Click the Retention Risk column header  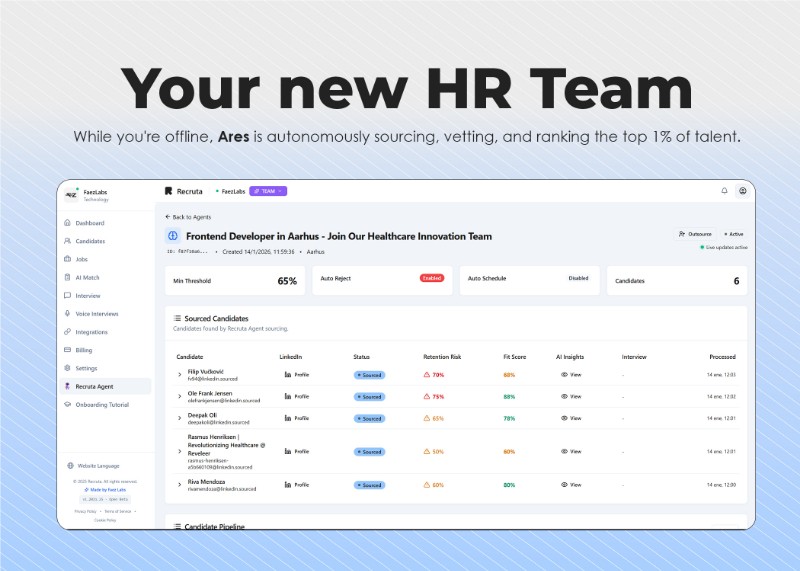(x=442, y=357)
